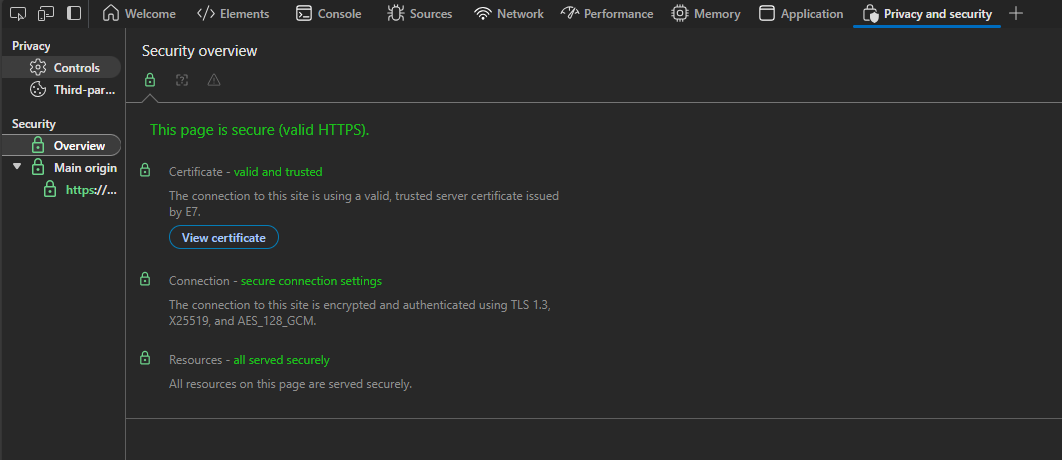The height and width of the screenshot is (460, 1062).
Task: Click the warning triangle security icon
Action: click(214, 80)
